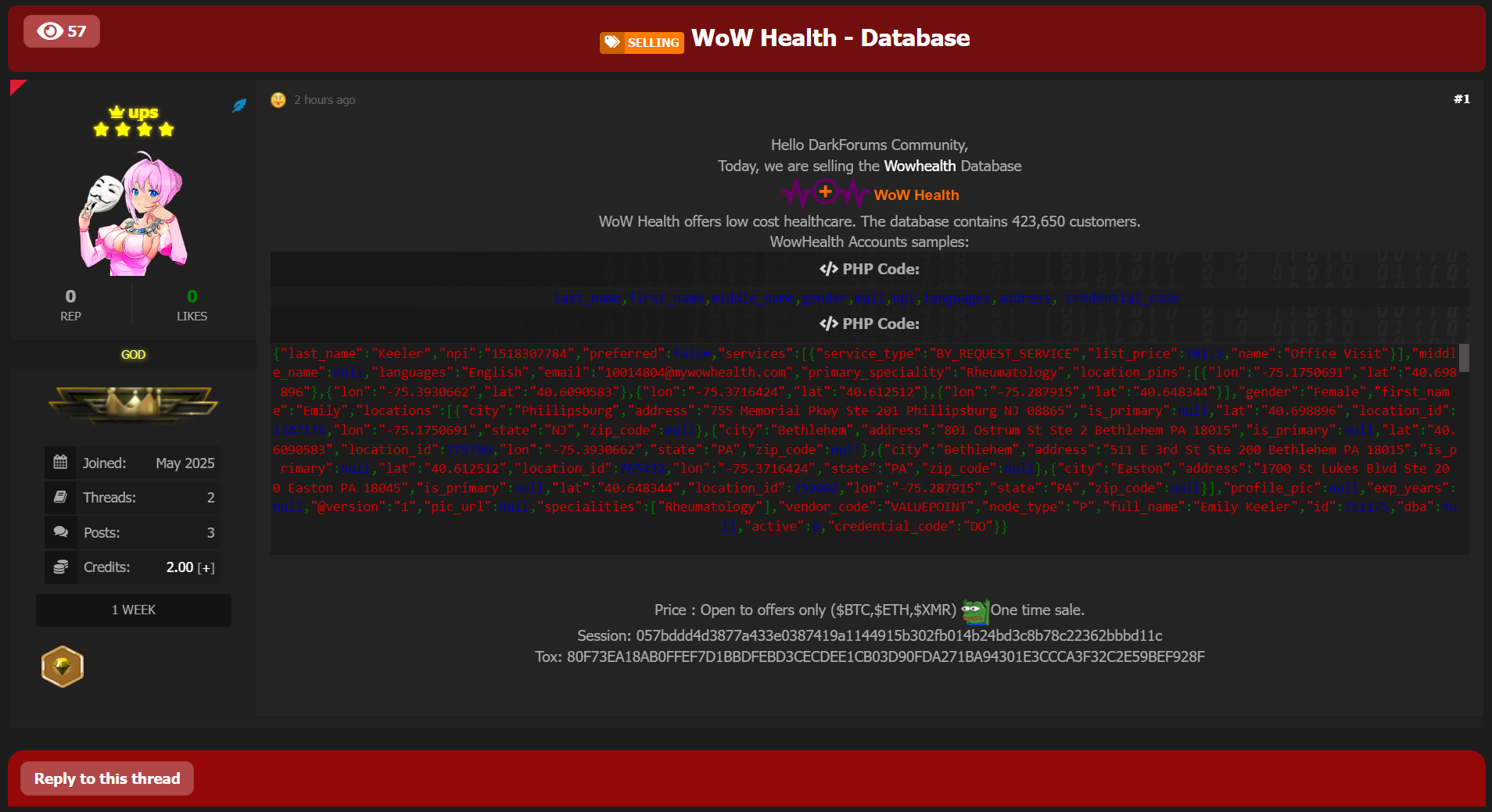
Task: Click the coins icon next to Credits
Action: pos(60,567)
